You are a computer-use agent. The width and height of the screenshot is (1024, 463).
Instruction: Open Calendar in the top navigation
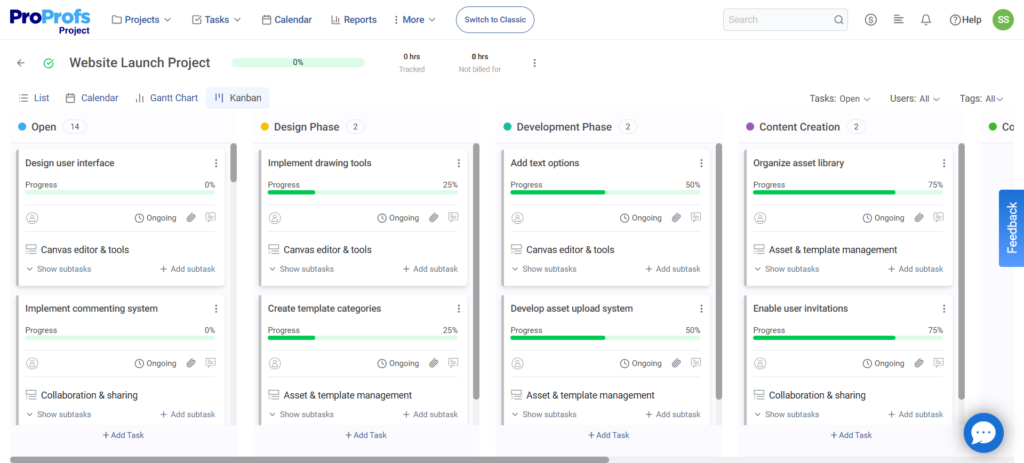coord(287,20)
